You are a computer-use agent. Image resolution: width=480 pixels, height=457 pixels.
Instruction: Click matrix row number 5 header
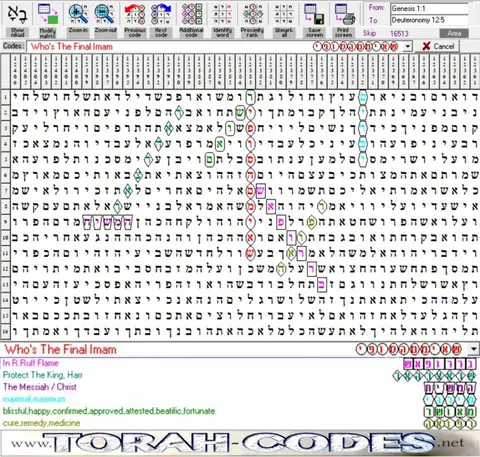pyautogui.click(x=6, y=160)
